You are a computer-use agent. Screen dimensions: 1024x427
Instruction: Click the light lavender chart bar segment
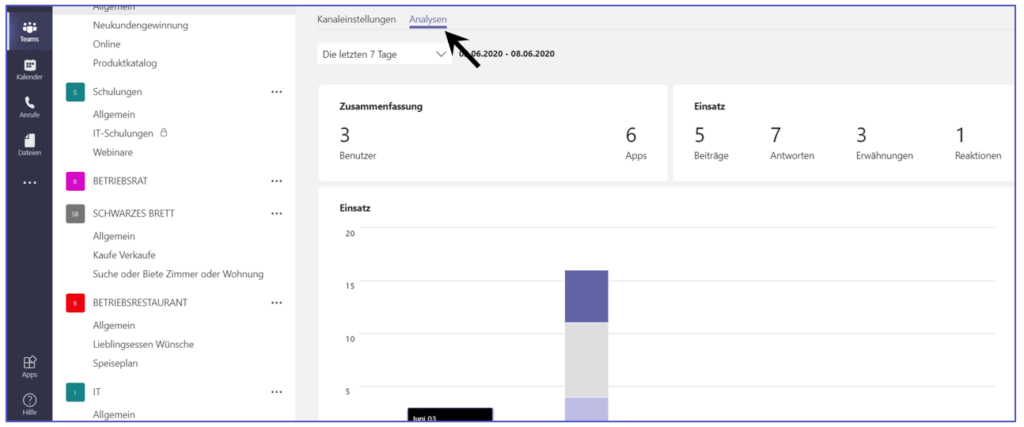tap(586, 409)
